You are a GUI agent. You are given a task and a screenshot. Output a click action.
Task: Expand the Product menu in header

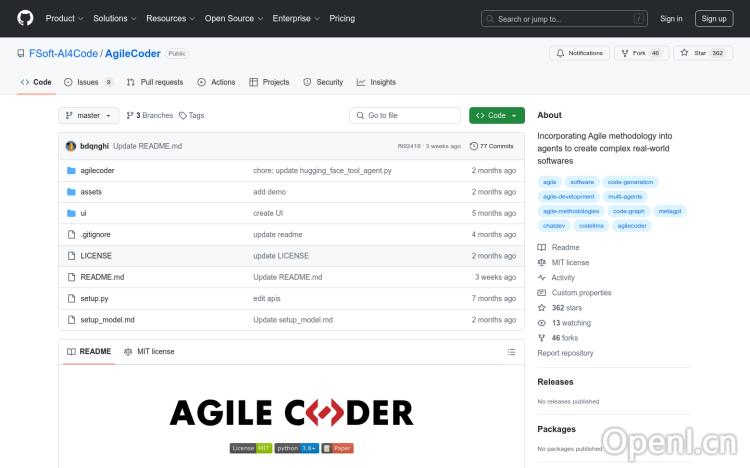tap(64, 18)
